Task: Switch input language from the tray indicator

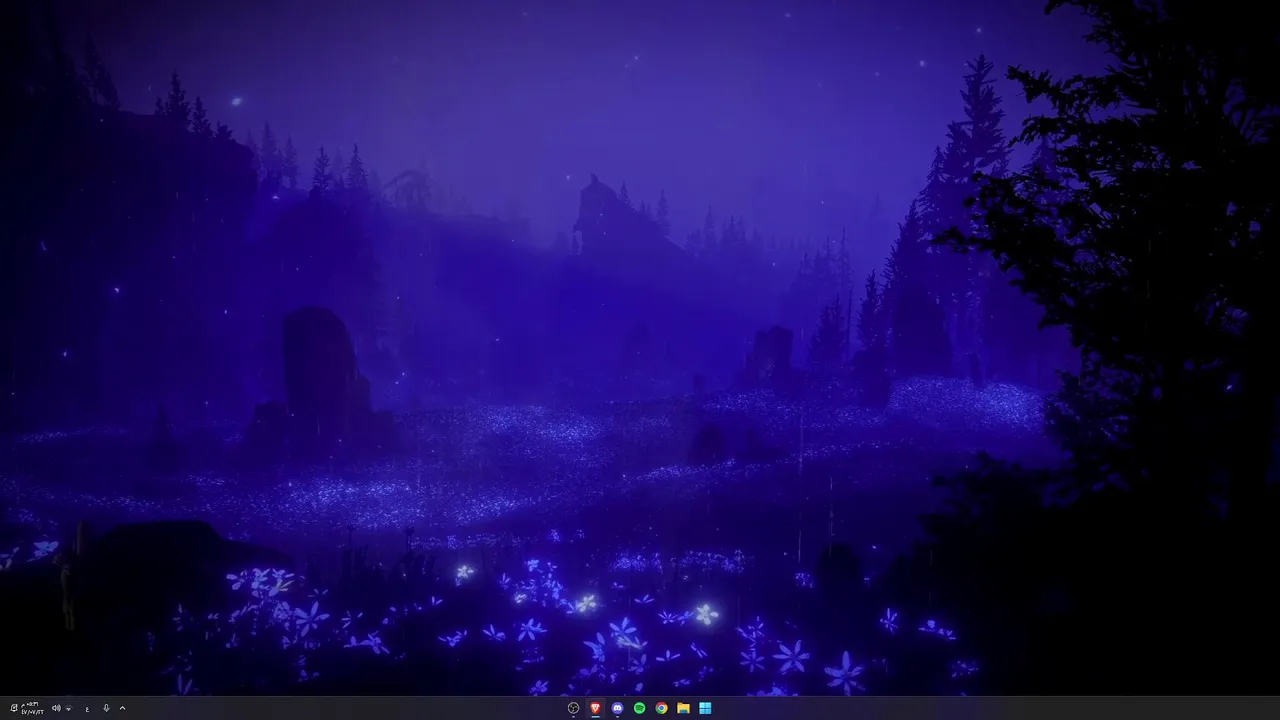Action: click(87, 709)
